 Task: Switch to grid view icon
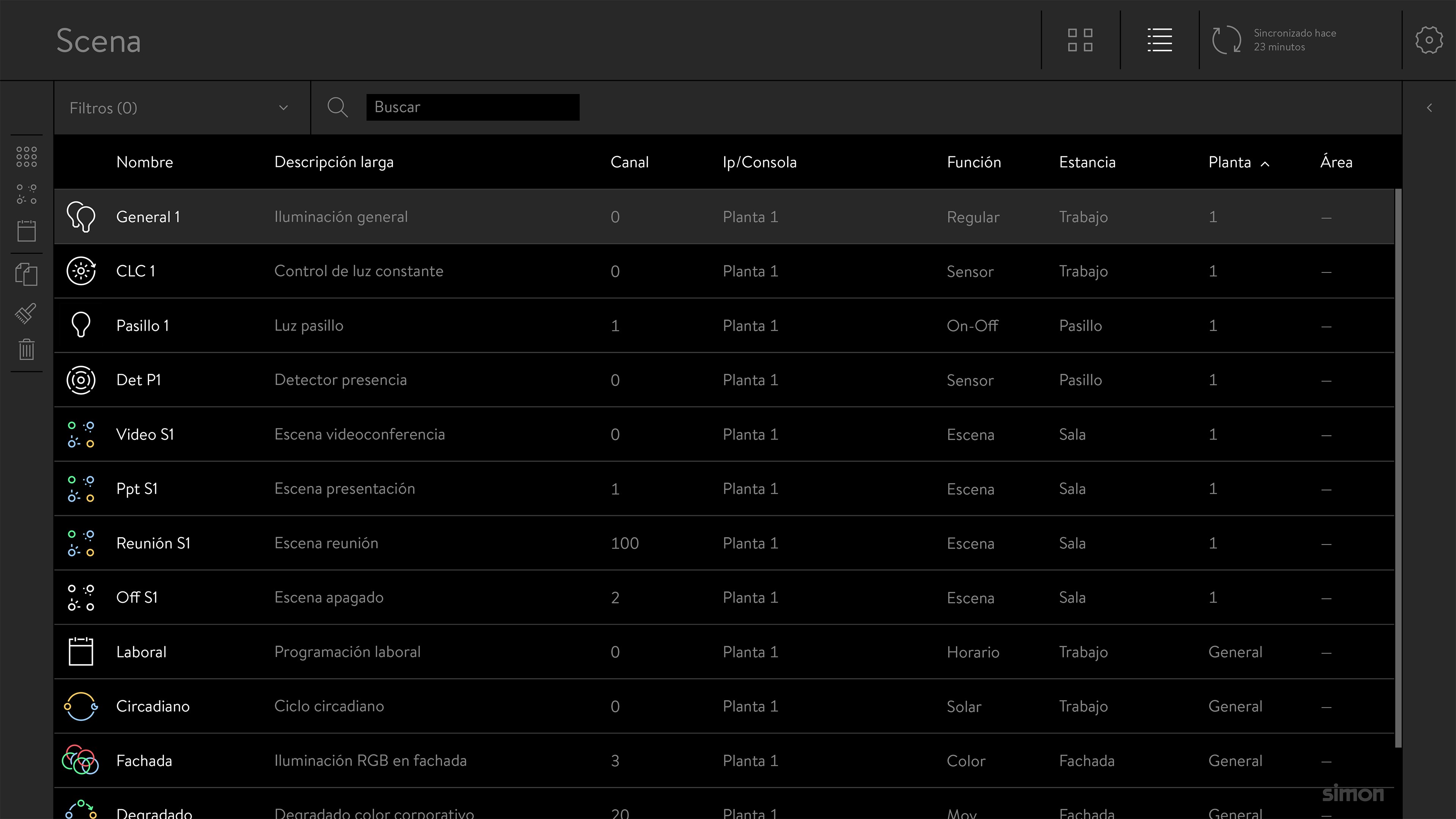pyautogui.click(x=1079, y=40)
